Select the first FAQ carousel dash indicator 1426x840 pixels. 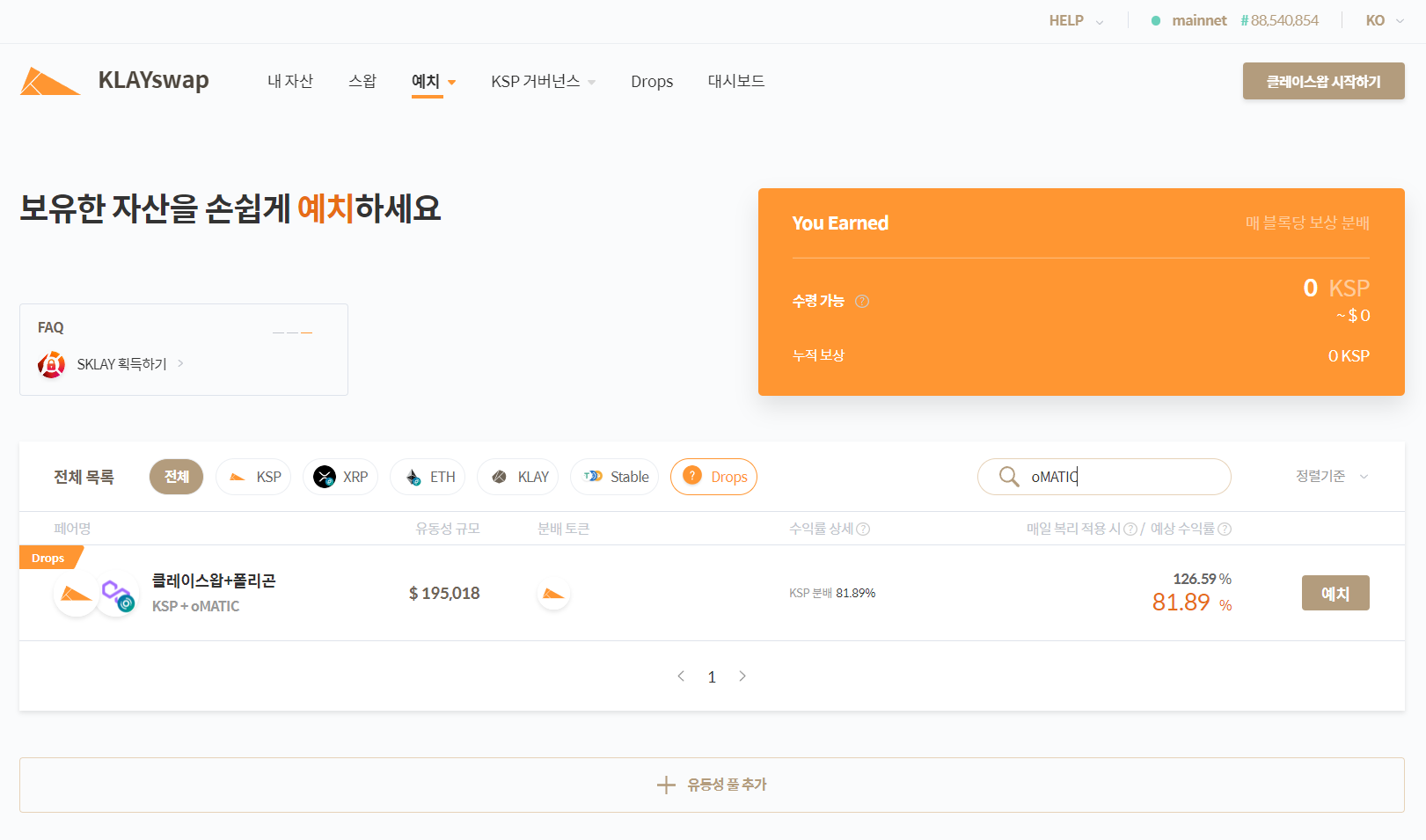(278, 332)
